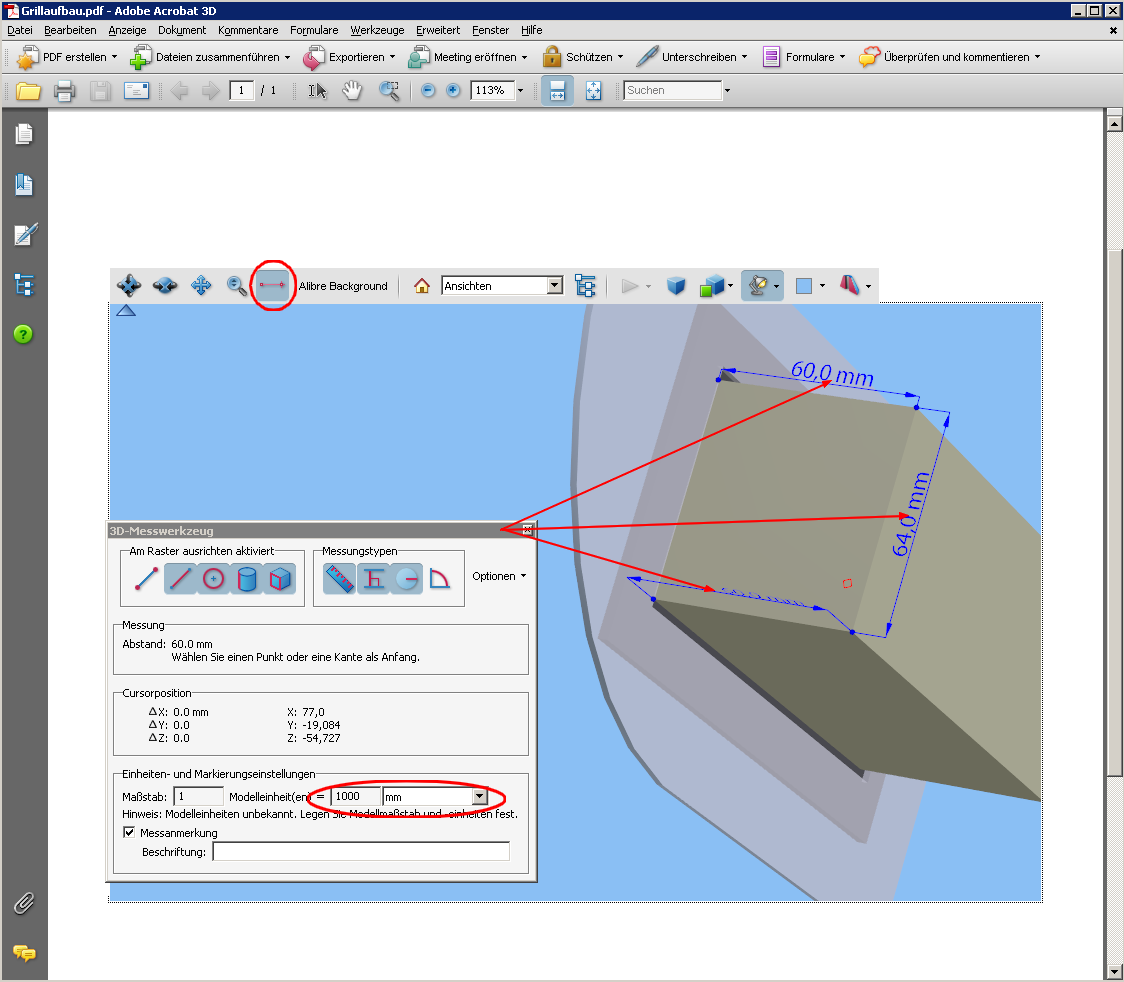Open the mm units dropdown

tap(480, 796)
